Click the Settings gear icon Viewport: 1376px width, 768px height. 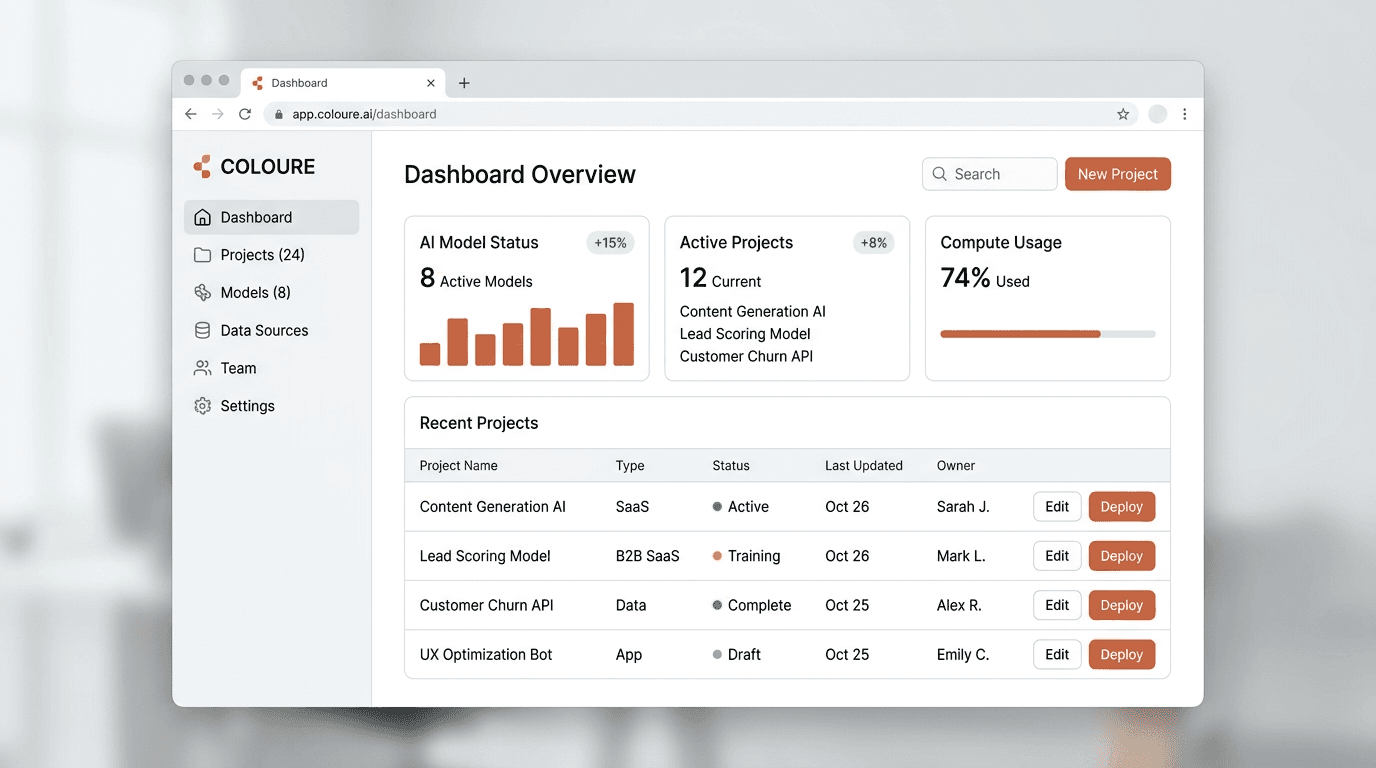pyautogui.click(x=202, y=406)
